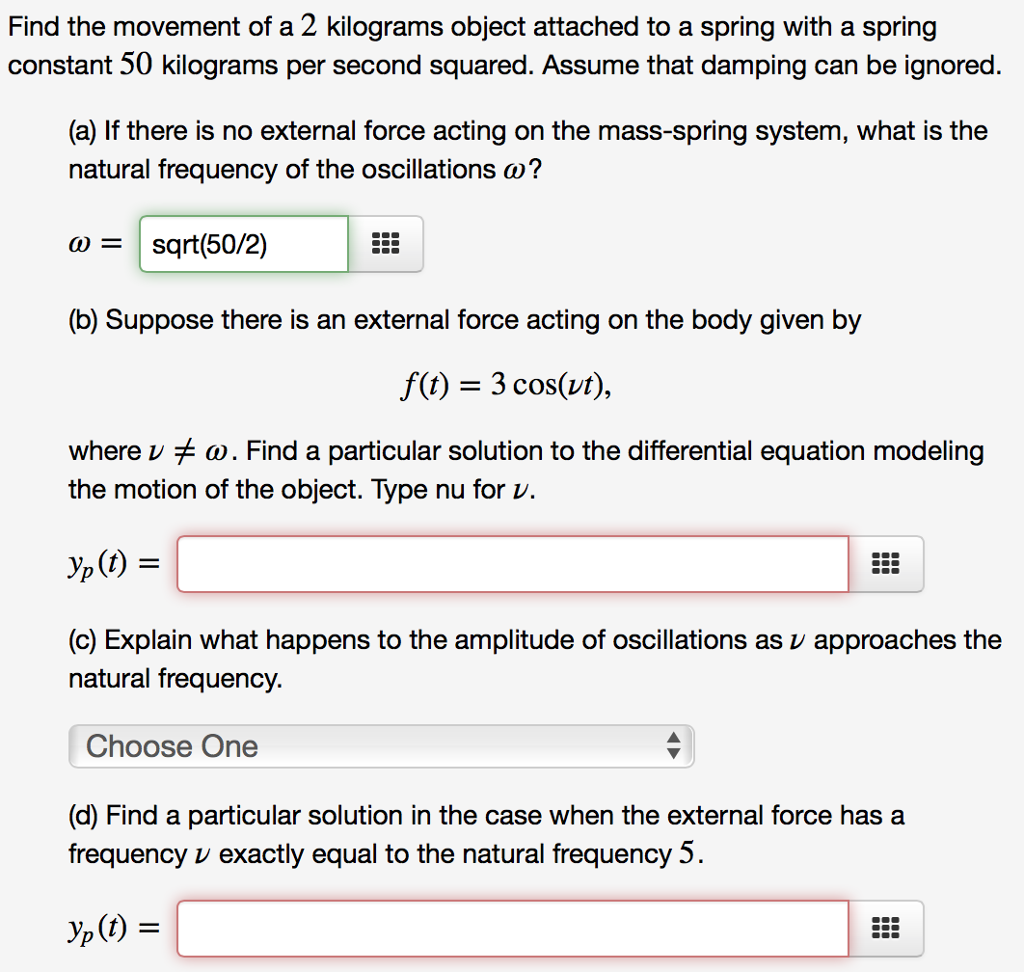Viewport: 1024px width, 972px height.
Task: Click the keypad grid icon next to sqrt(50/2)
Action: click(x=385, y=244)
